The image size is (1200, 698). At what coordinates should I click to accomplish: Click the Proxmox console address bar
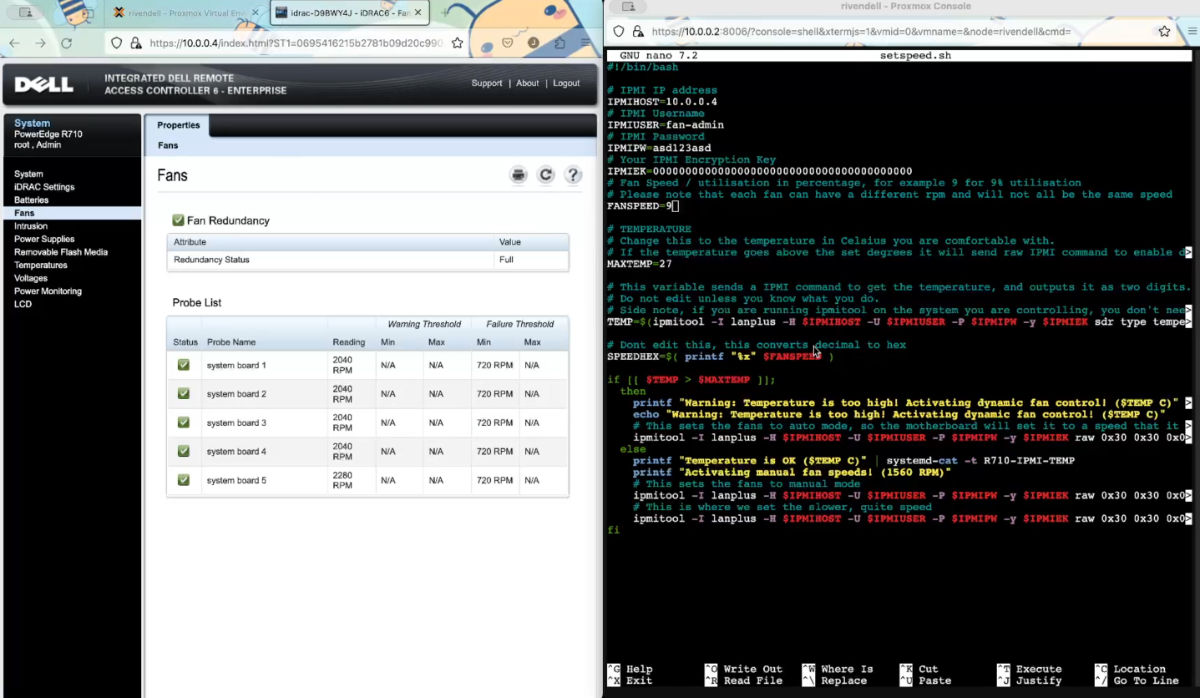point(860,32)
